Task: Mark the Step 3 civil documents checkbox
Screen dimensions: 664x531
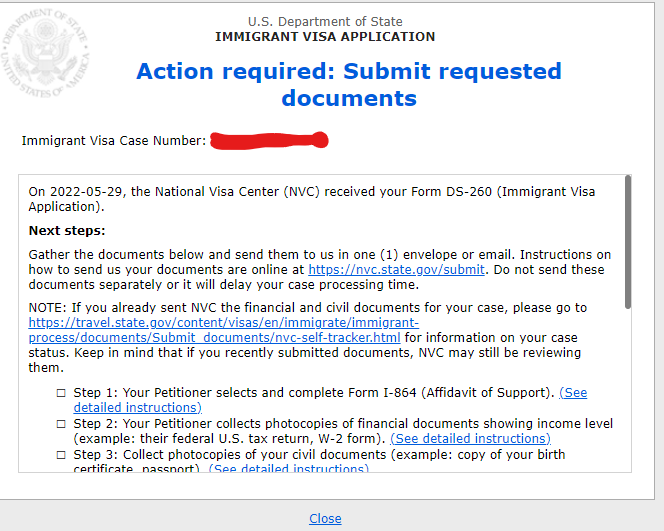Action: 61,455
